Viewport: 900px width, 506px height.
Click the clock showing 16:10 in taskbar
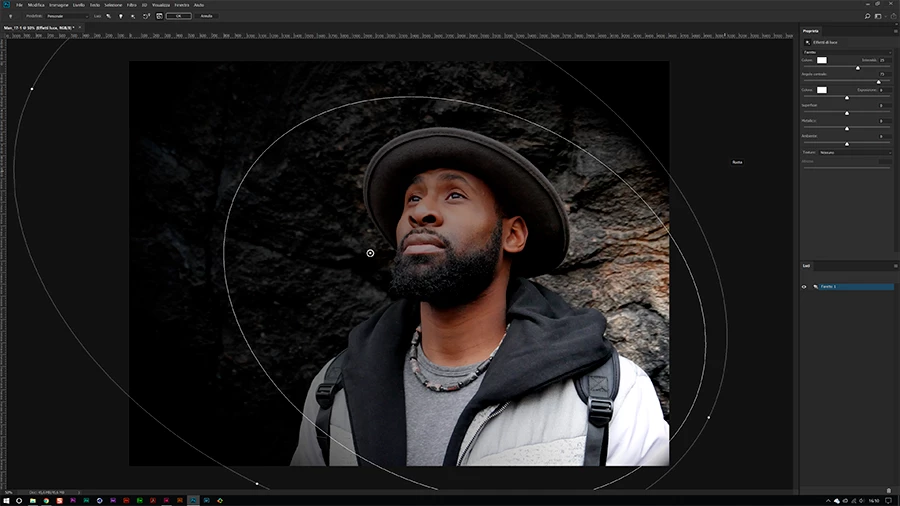pos(874,501)
